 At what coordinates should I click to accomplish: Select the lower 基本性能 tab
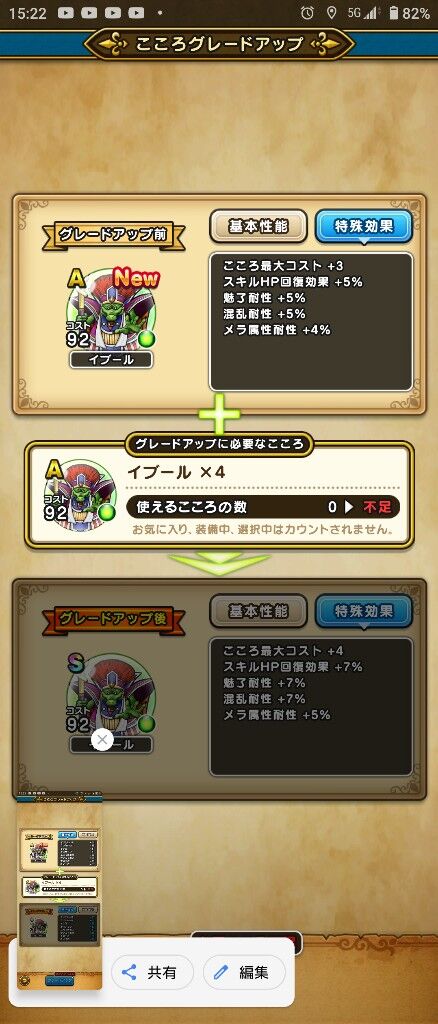click(258, 611)
